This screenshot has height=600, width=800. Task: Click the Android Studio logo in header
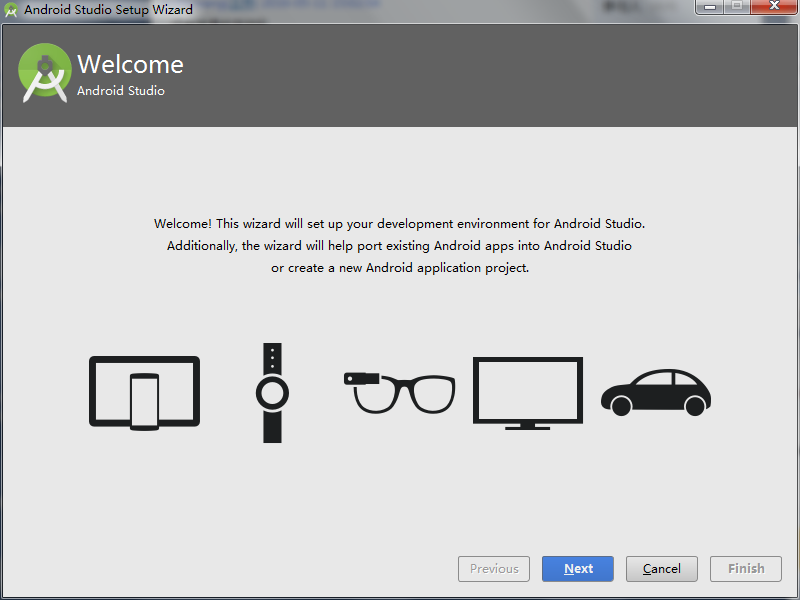click(x=45, y=72)
